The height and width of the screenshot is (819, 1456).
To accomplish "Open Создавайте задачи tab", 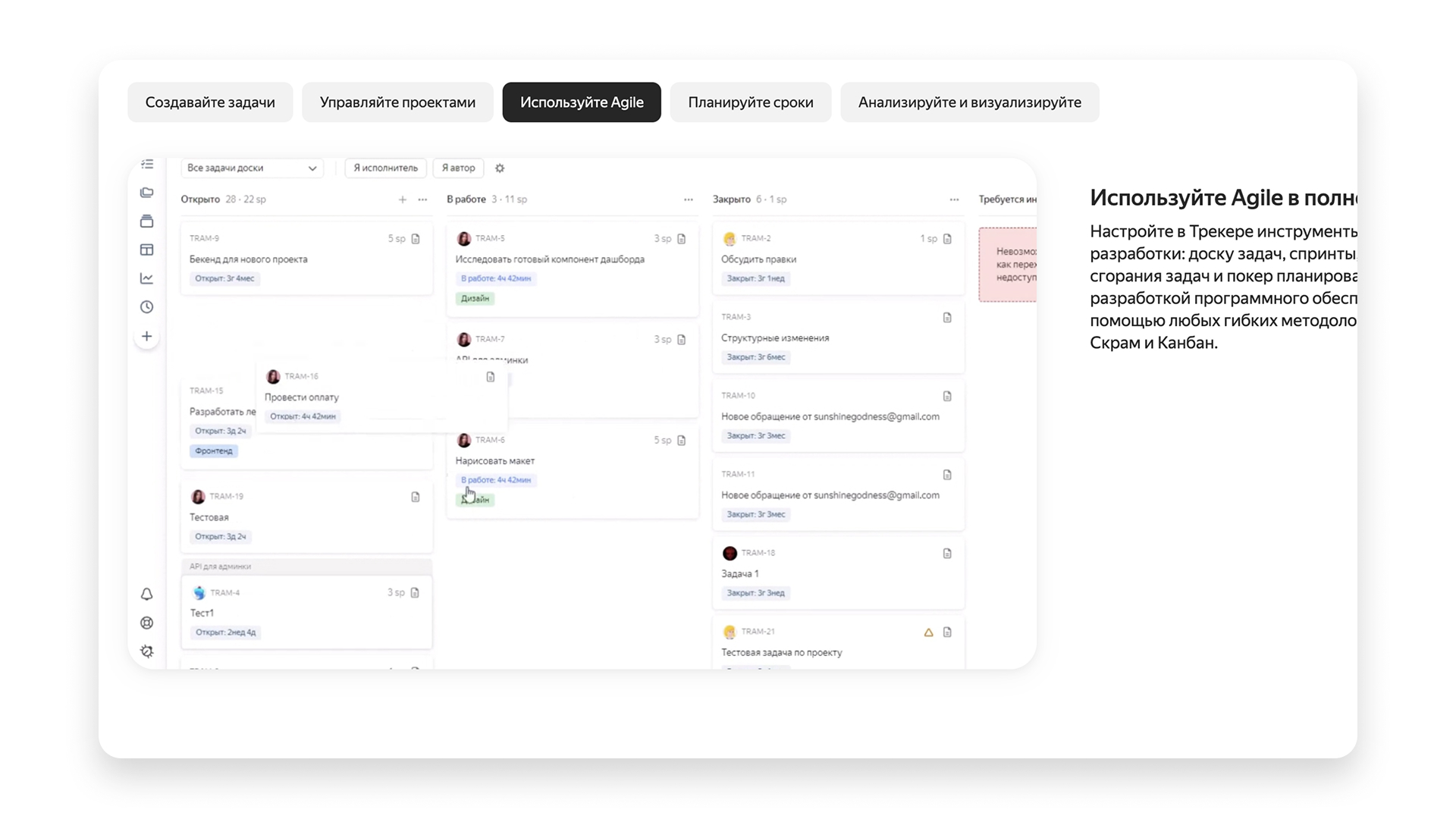I will [210, 102].
